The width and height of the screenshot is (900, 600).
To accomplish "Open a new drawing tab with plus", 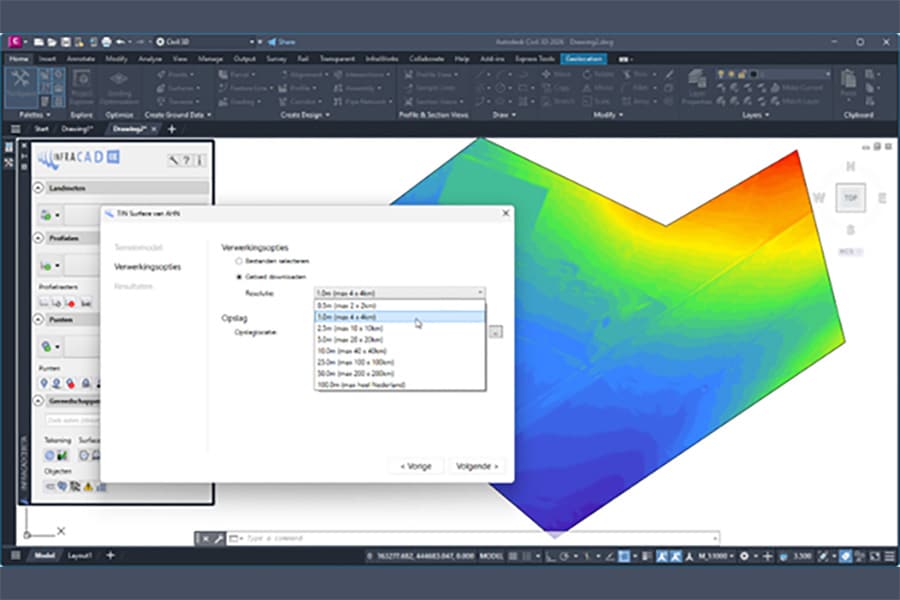I will pyautogui.click(x=172, y=129).
